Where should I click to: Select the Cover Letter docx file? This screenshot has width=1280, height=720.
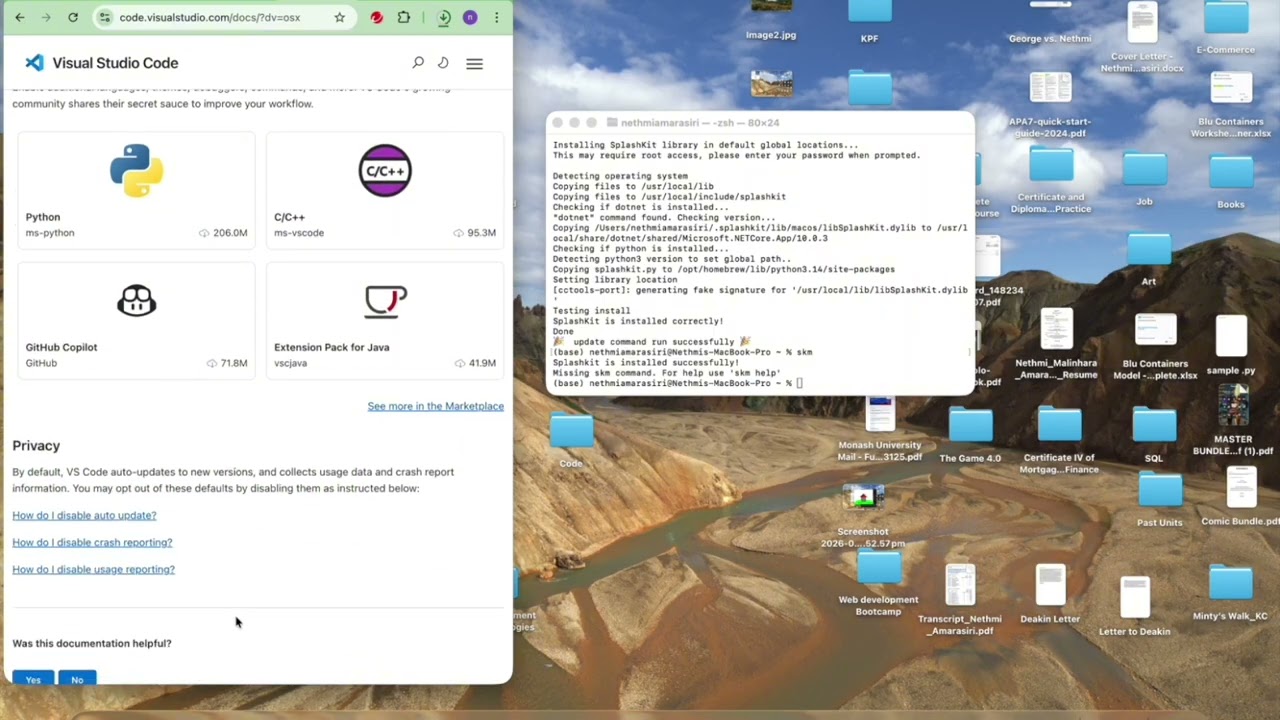(x=1142, y=38)
